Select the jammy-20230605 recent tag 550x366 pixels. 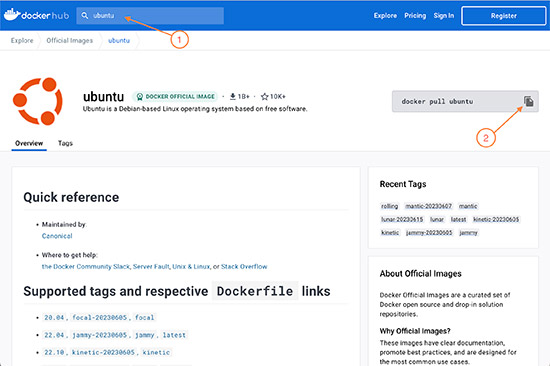[429, 233]
